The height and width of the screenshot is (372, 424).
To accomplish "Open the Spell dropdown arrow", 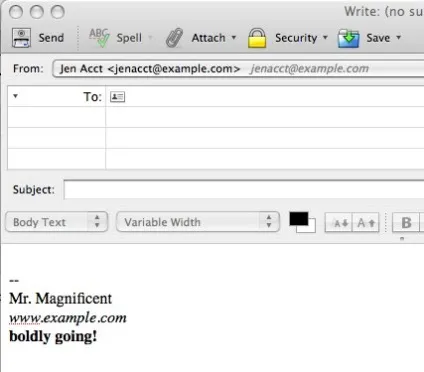I will (x=150, y=38).
